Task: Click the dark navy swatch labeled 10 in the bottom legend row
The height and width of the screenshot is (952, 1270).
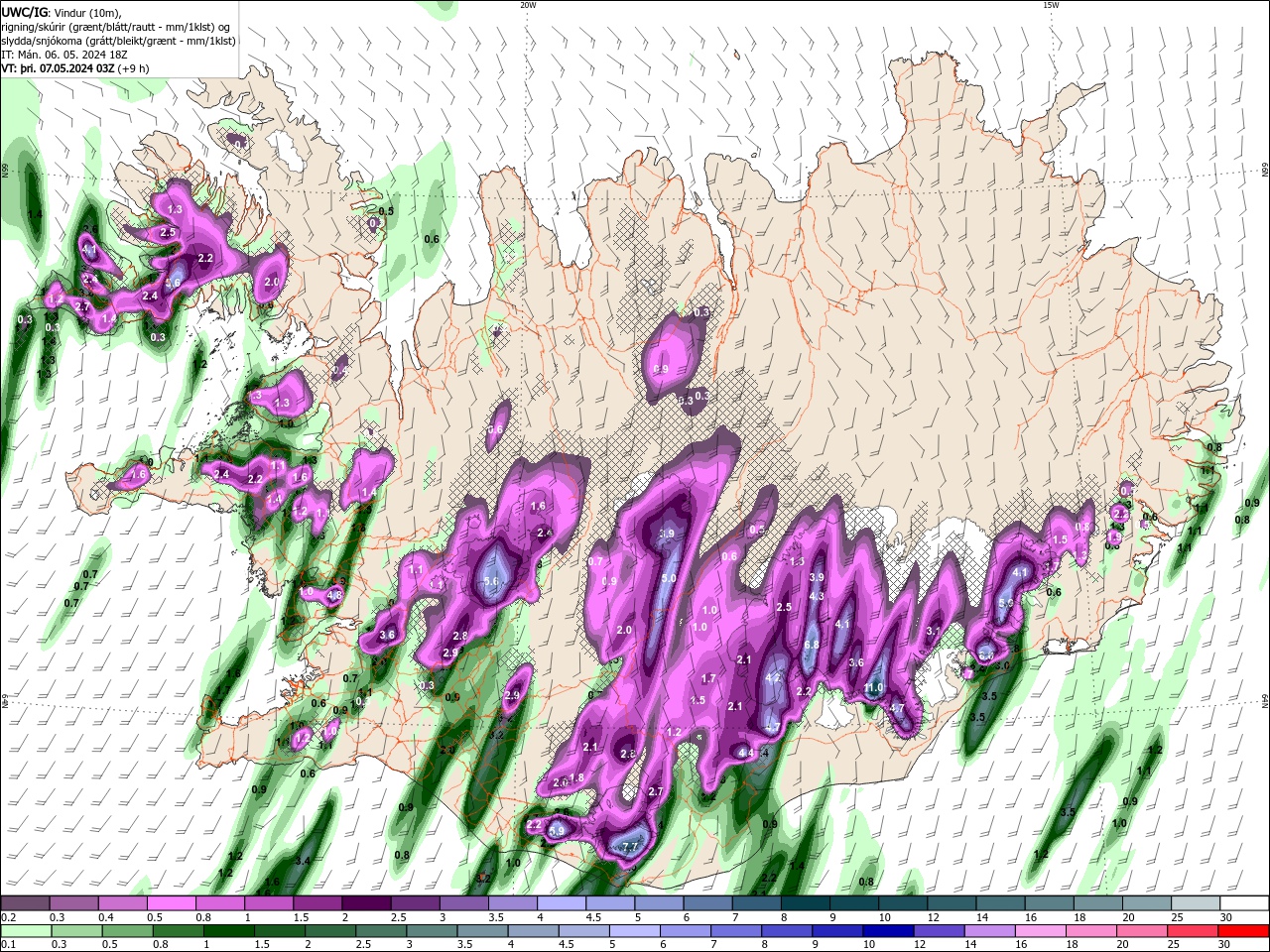Action: [x=890, y=931]
